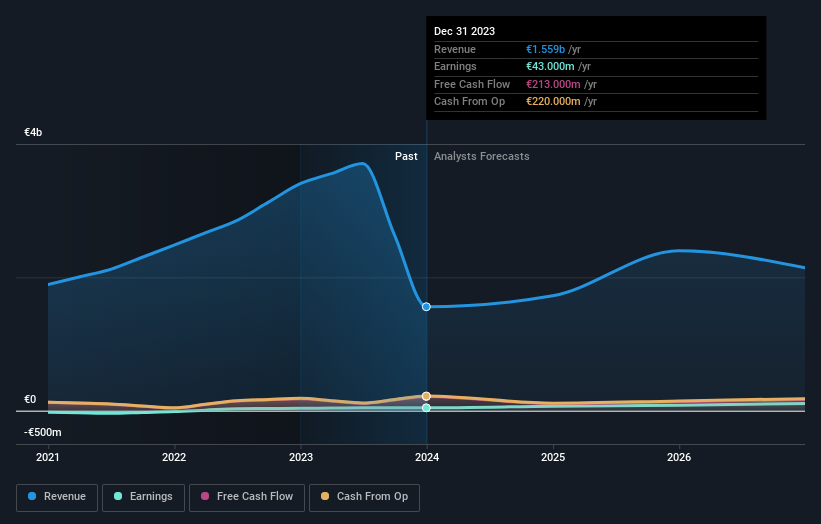Click the €43.000m earnings value
Image resolution: width=821 pixels, height=524 pixels.
[550, 66]
